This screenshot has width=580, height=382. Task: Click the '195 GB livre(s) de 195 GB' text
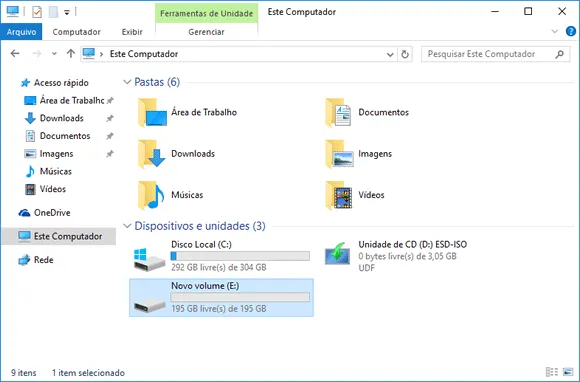(x=219, y=309)
